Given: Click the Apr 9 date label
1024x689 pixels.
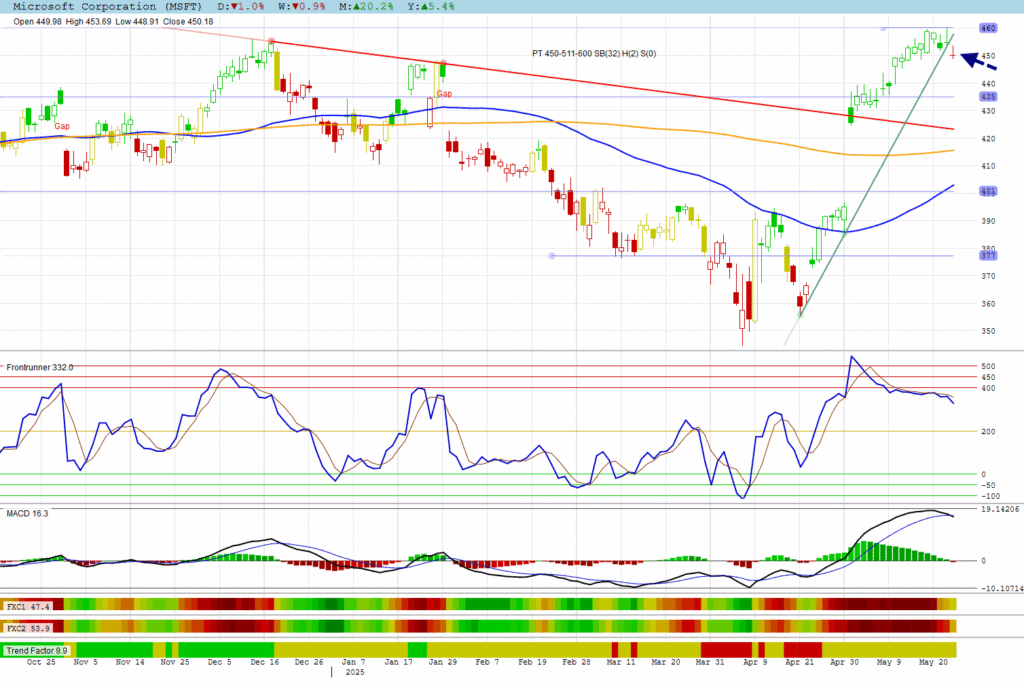Looking at the screenshot, I should [x=756, y=662].
